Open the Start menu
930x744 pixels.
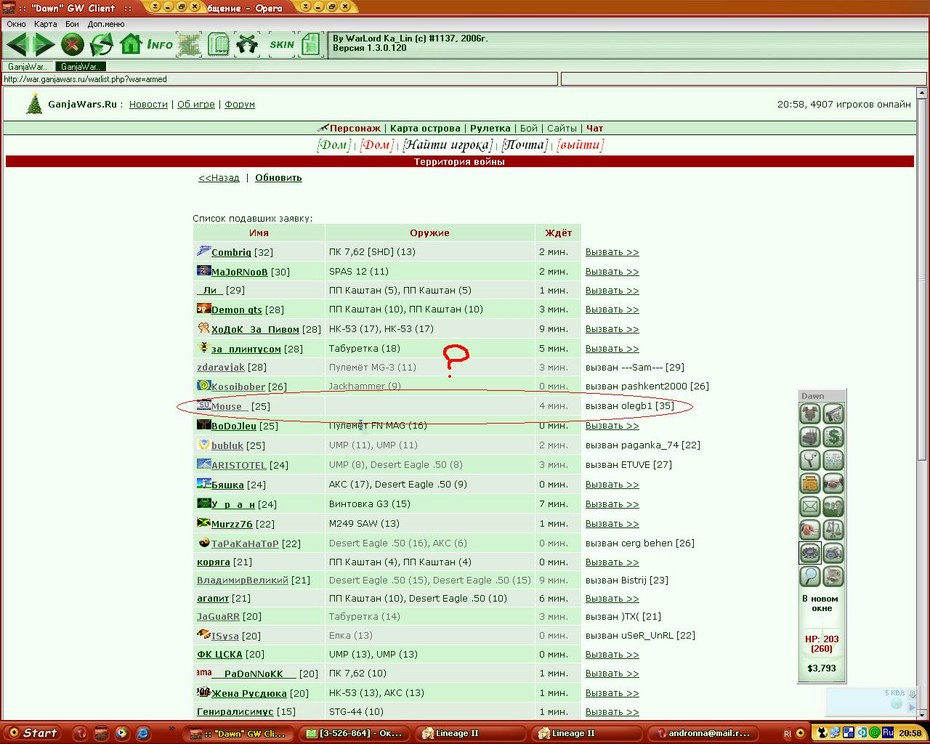coord(34,733)
